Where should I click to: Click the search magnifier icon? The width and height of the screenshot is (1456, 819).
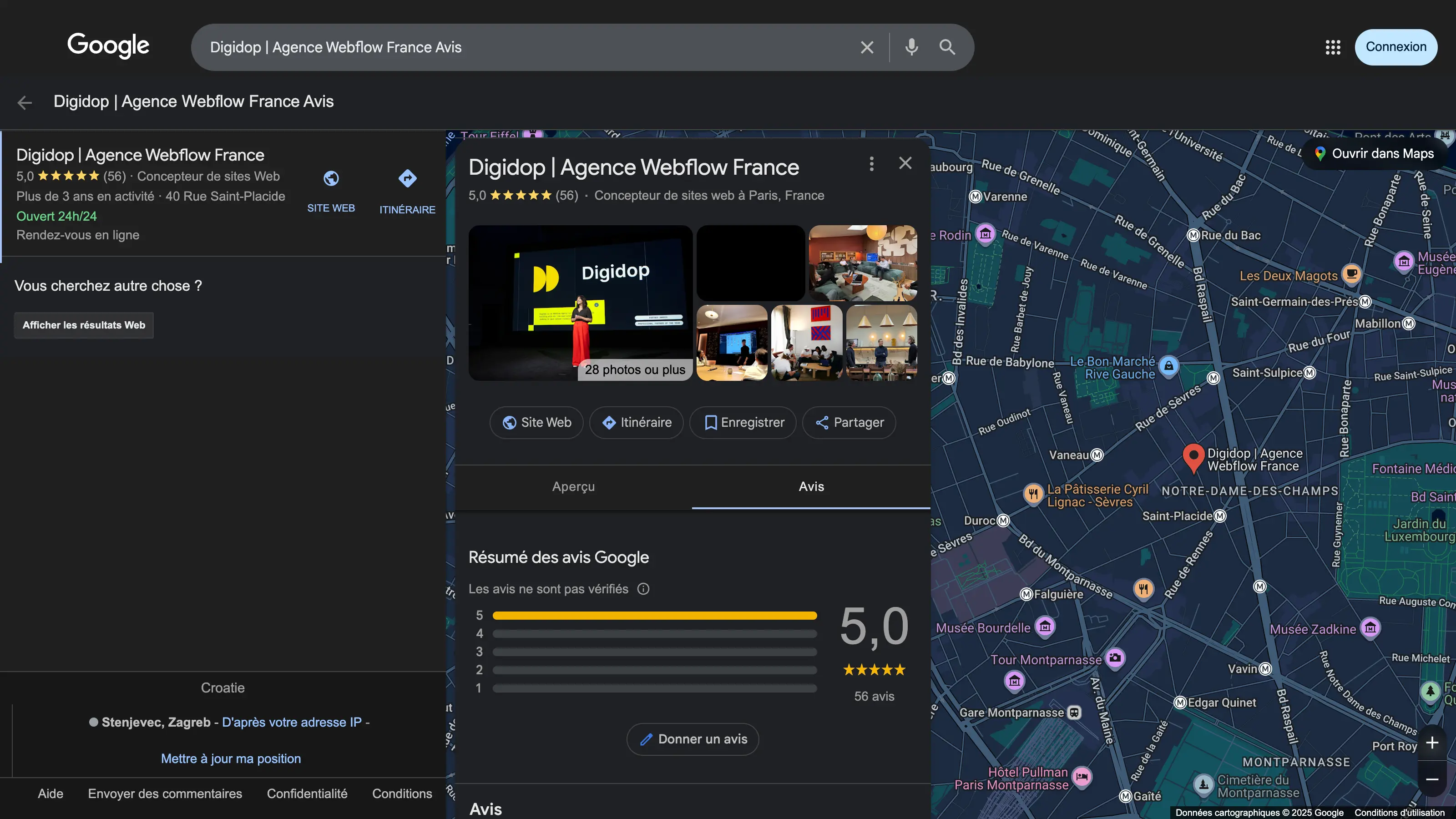tap(947, 47)
